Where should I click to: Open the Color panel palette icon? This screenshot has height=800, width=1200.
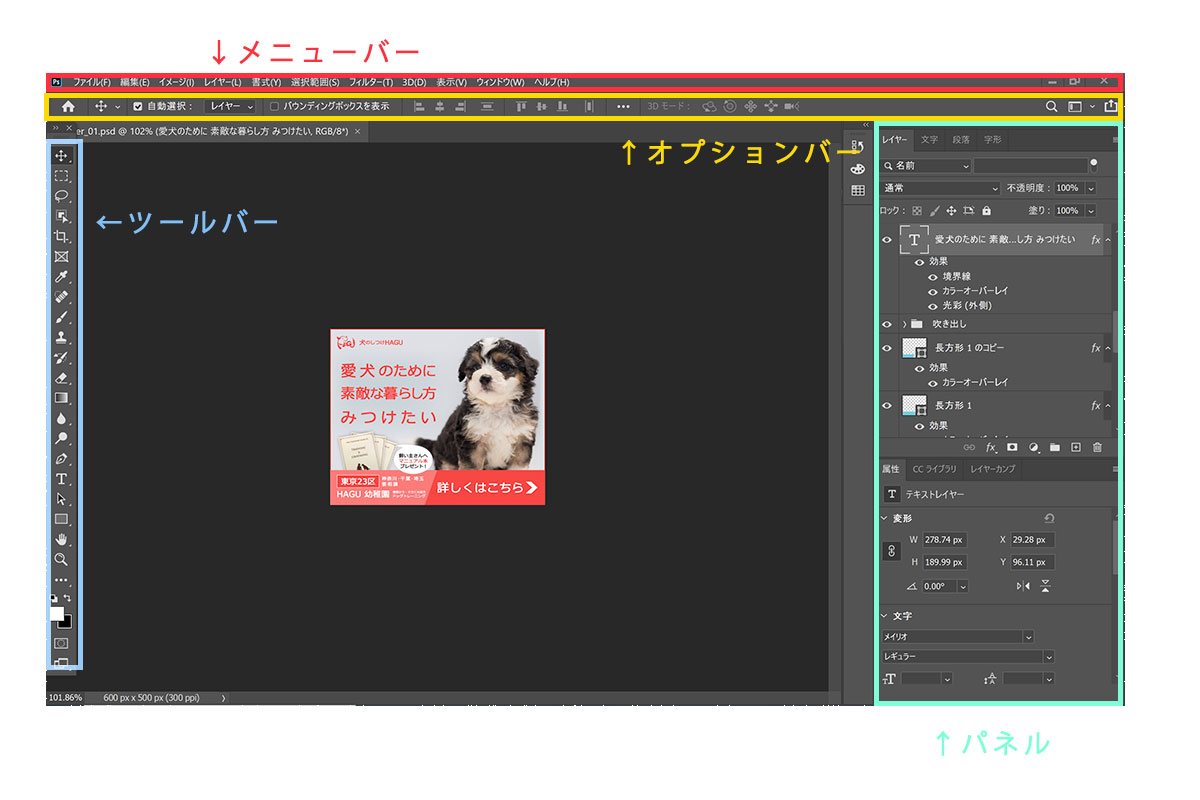coord(857,169)
